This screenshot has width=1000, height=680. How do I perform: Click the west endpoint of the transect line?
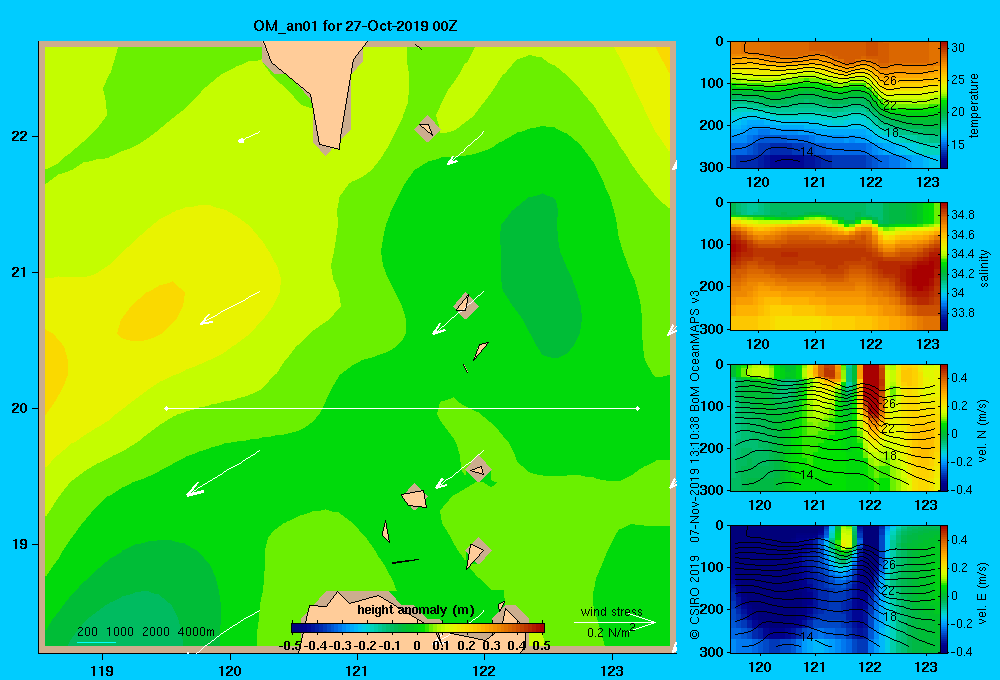(x=166, y=408)
